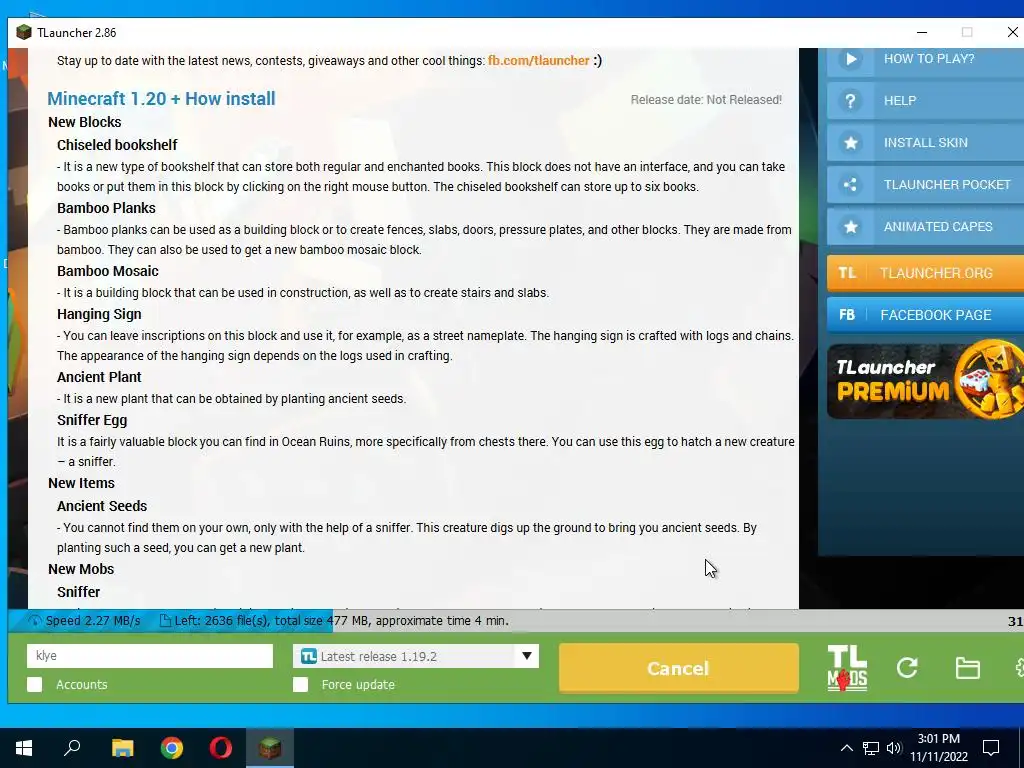Open the notification center icon
Screen dimensions: 1024x768
click(x=991, y=748)
